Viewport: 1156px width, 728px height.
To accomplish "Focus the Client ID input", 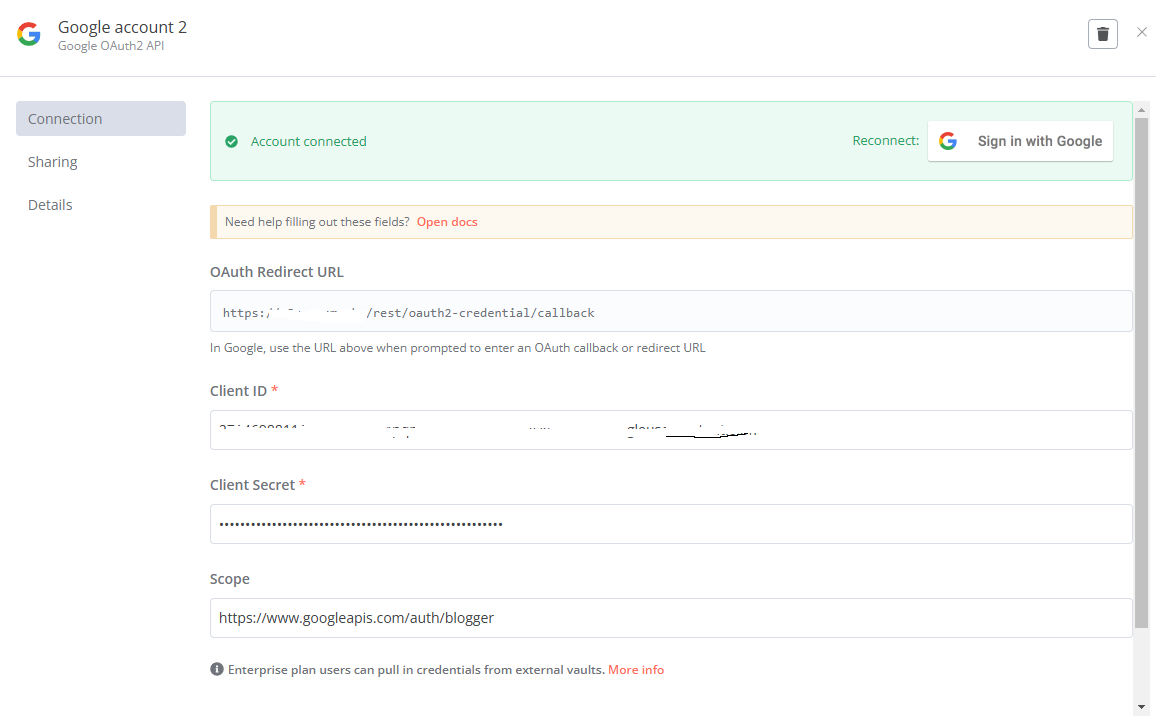I will [671, 430].
